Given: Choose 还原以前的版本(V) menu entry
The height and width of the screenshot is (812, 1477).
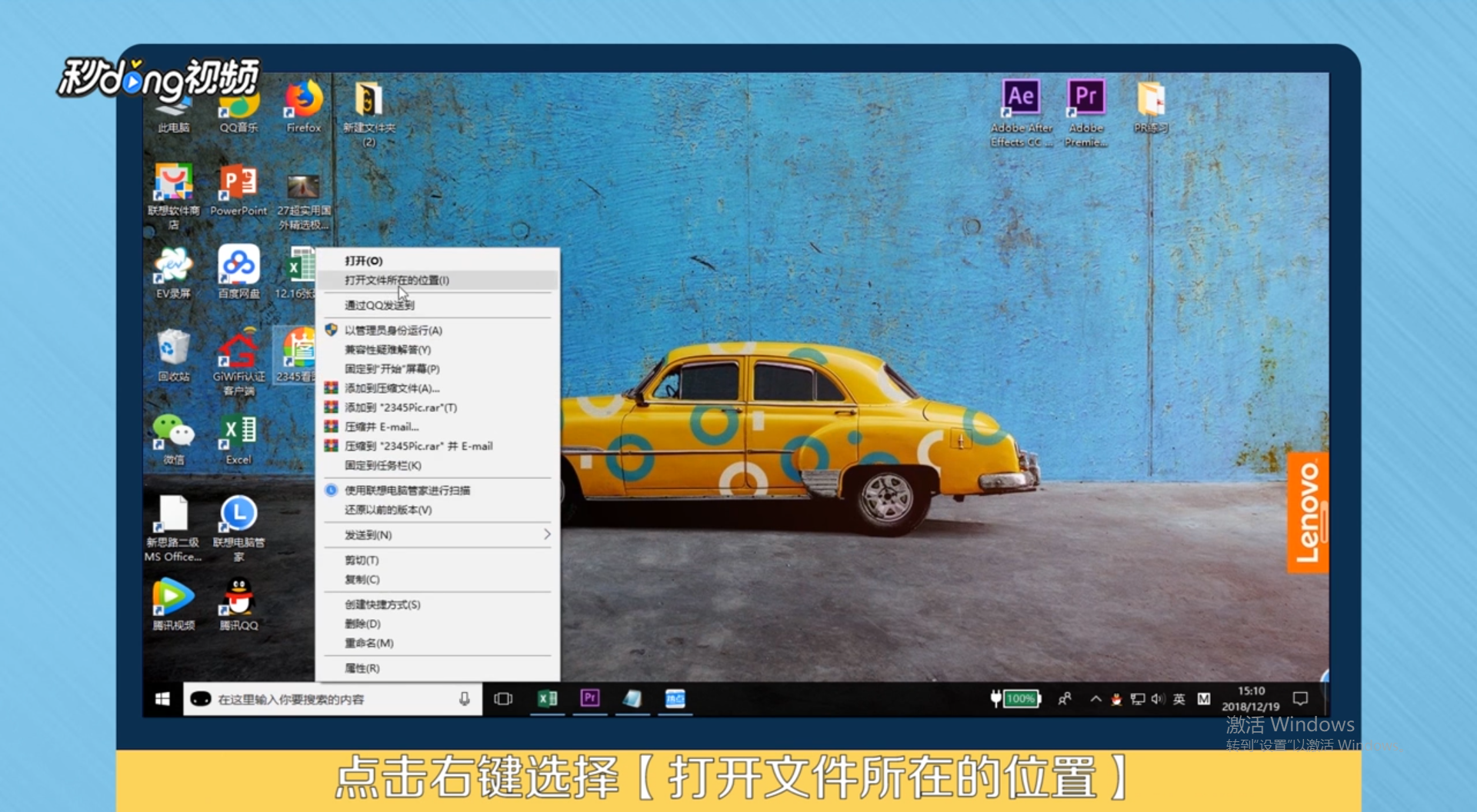Looking at the screenshot, I should [438, 510].
